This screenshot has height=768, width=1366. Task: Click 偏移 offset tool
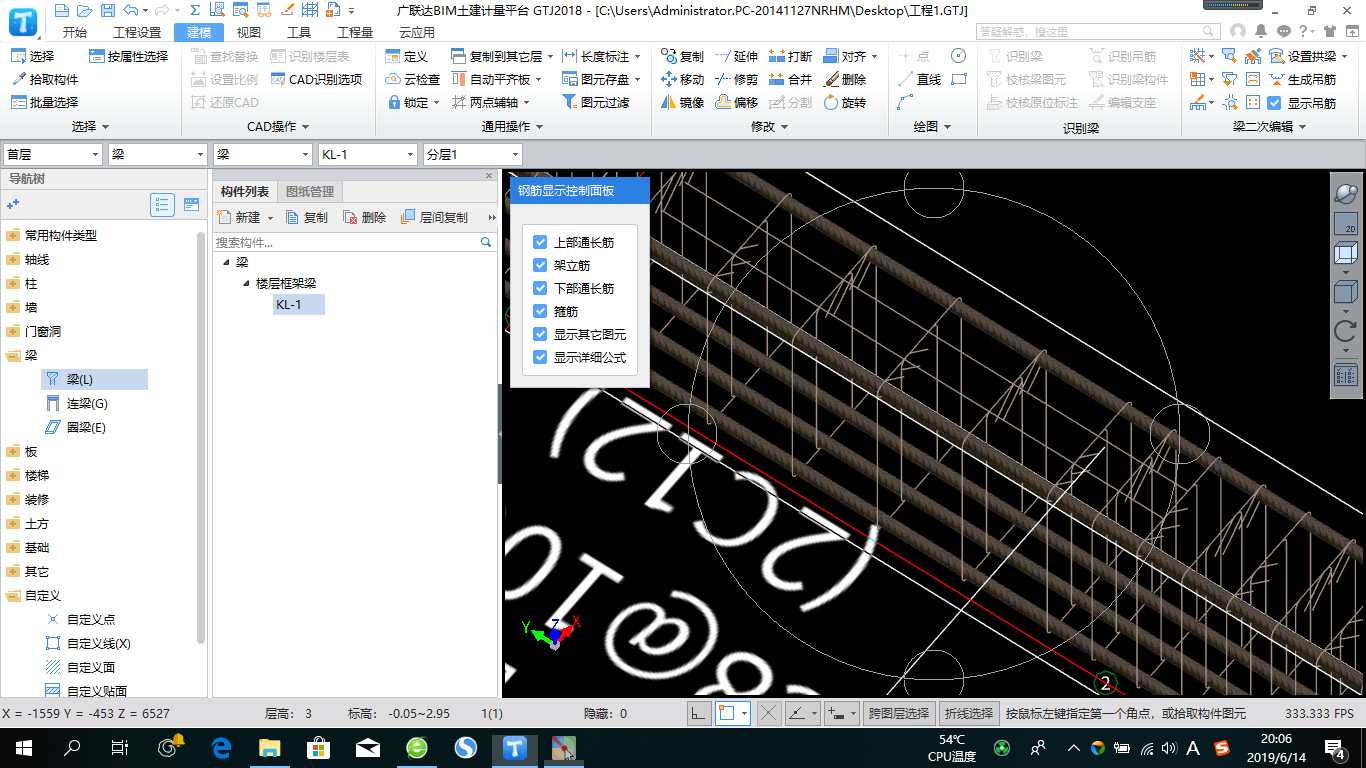click(737, 103)
